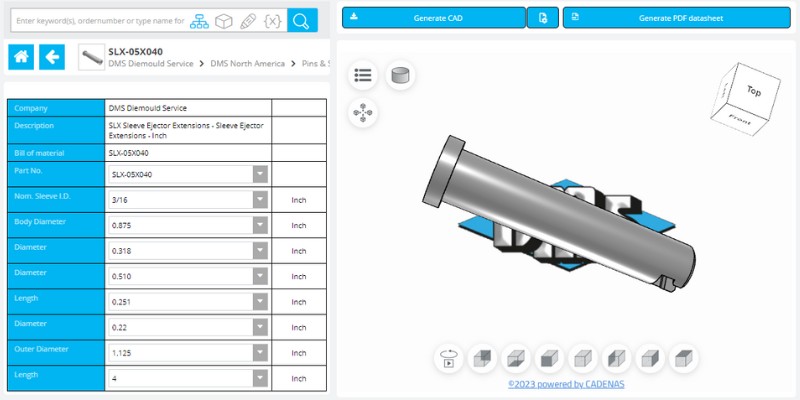Click the Description row label

click(34, 126)
